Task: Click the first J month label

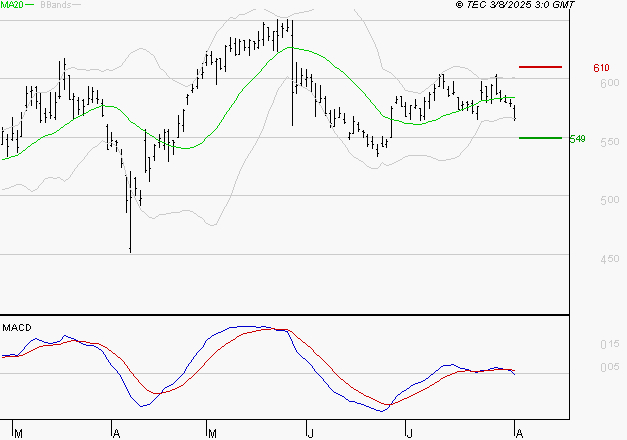Action: 310,434
